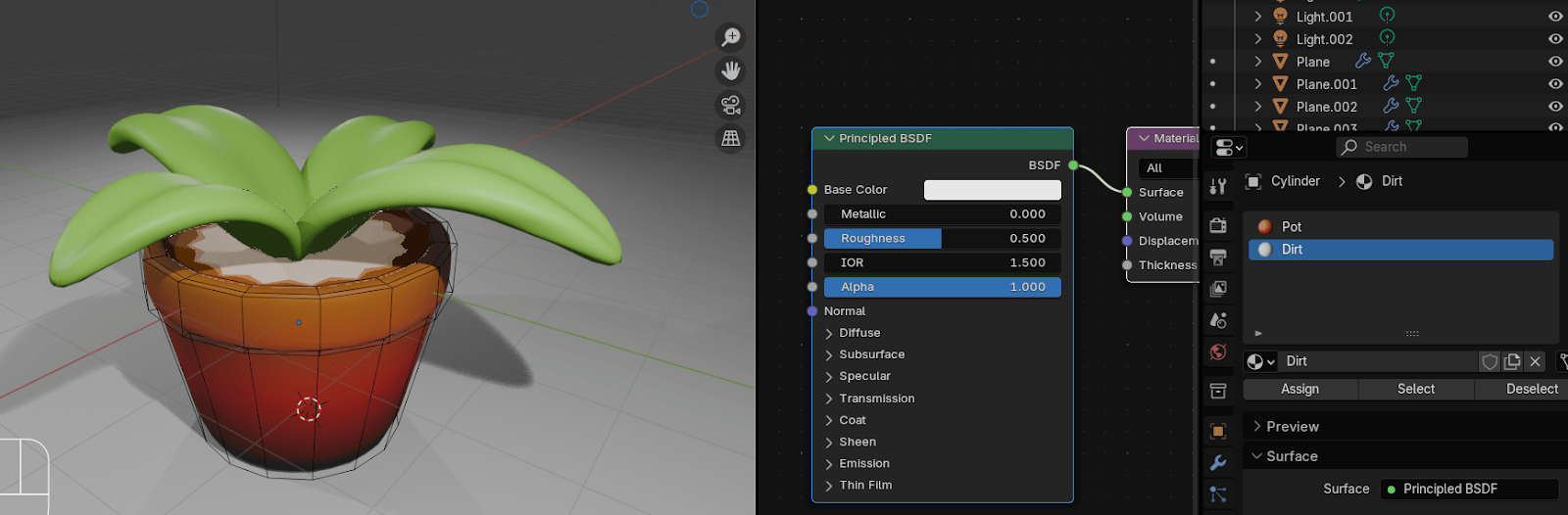Click the white Base Color swatch

(992, 190)
